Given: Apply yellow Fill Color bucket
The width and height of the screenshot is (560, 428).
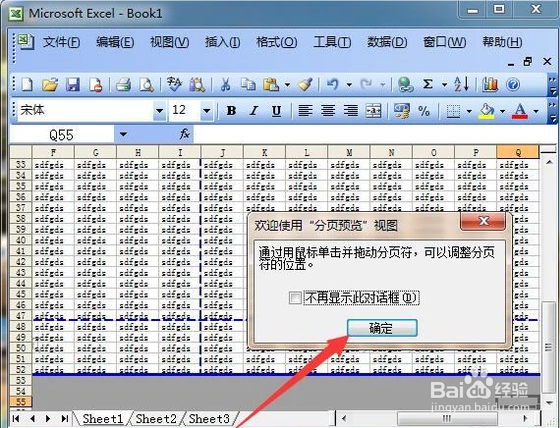Looking at the screenshot, I should click(x=486, y=111).
